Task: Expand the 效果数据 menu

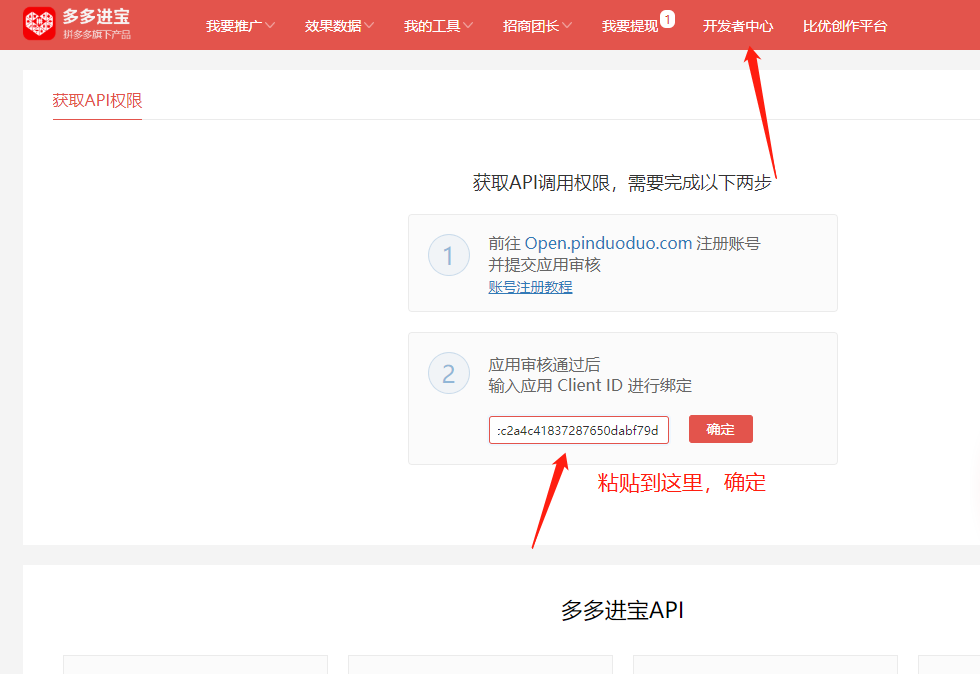Action: tap(339, 26)
